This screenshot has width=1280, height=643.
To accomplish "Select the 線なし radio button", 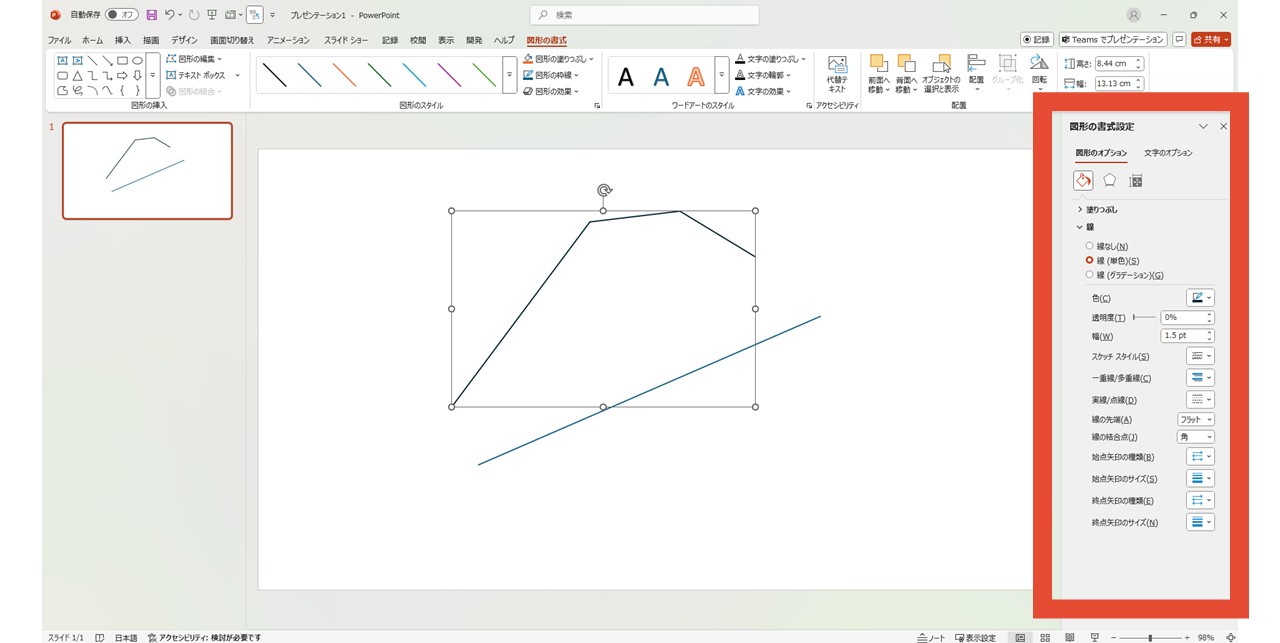I will click(1090, 246).
